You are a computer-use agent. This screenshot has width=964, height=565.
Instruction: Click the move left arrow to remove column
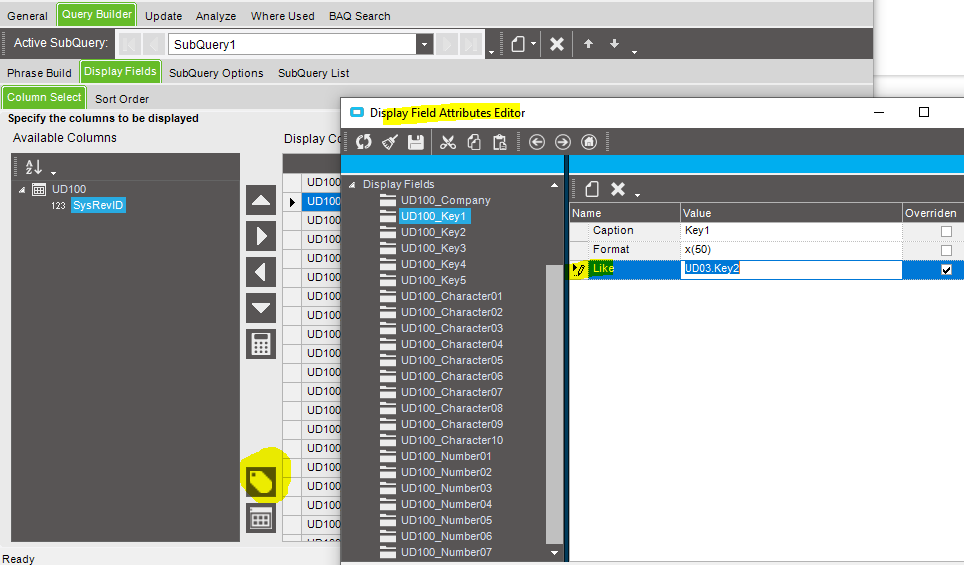(261, 272)
